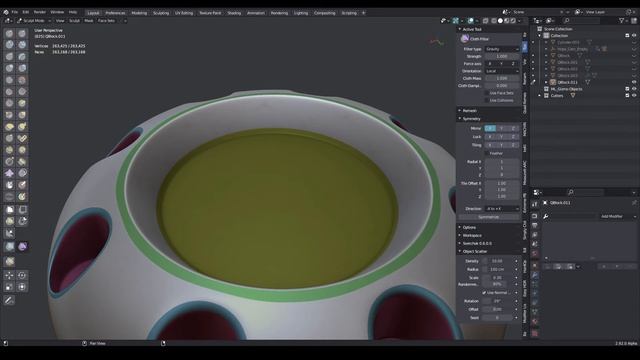This screenshot has height=360, width=640.
Task: Select the Move transform tool
Action: pyautogui.click(x=9, y=276)
